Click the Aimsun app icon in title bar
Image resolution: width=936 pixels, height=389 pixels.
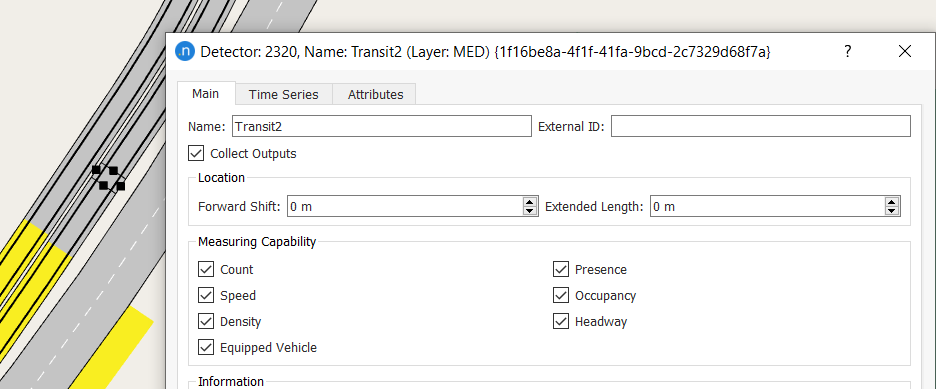[185, 51]
